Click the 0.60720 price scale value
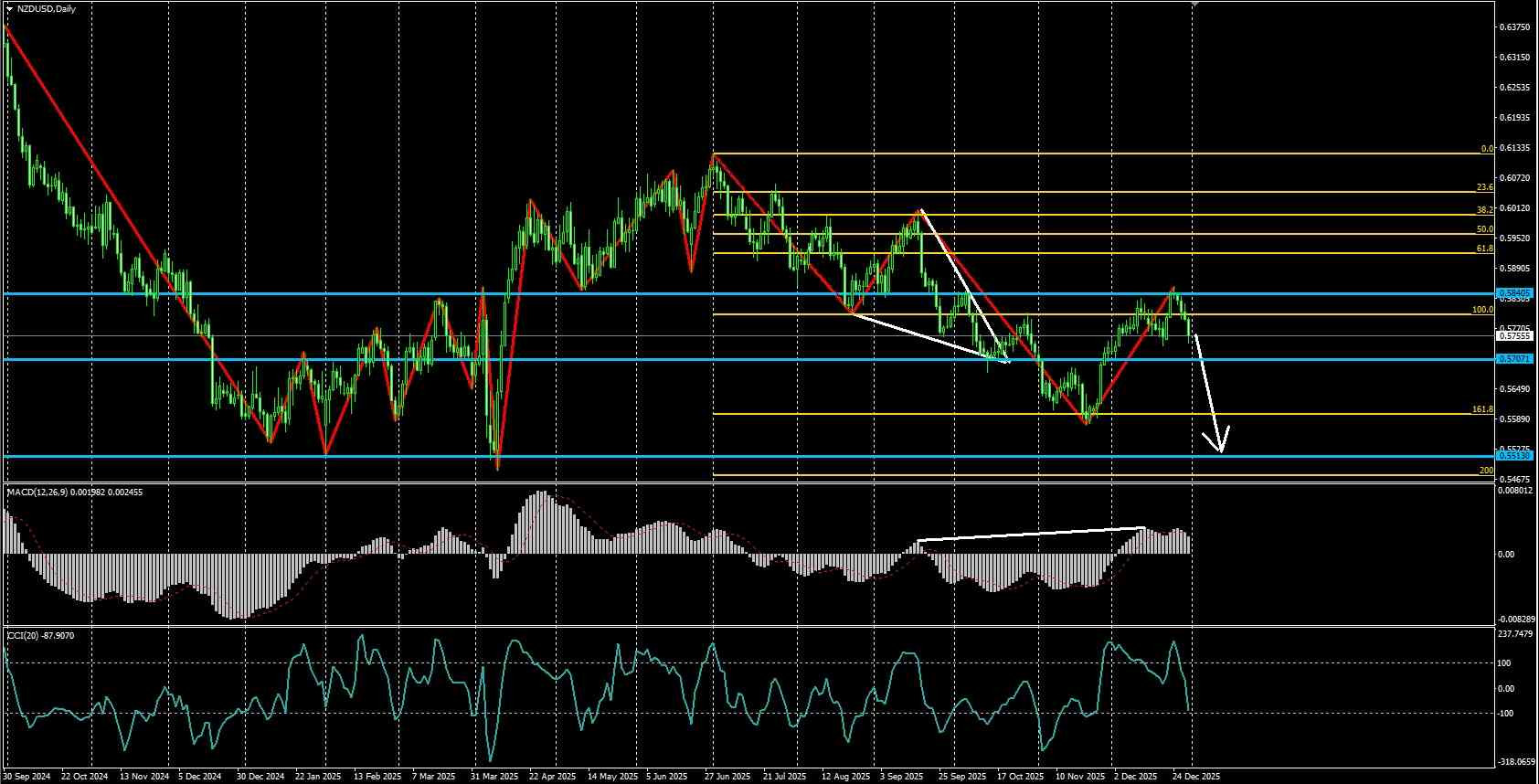Image resolution: width=1539 pixels, height=784 pixels. tap(1514, 178)
